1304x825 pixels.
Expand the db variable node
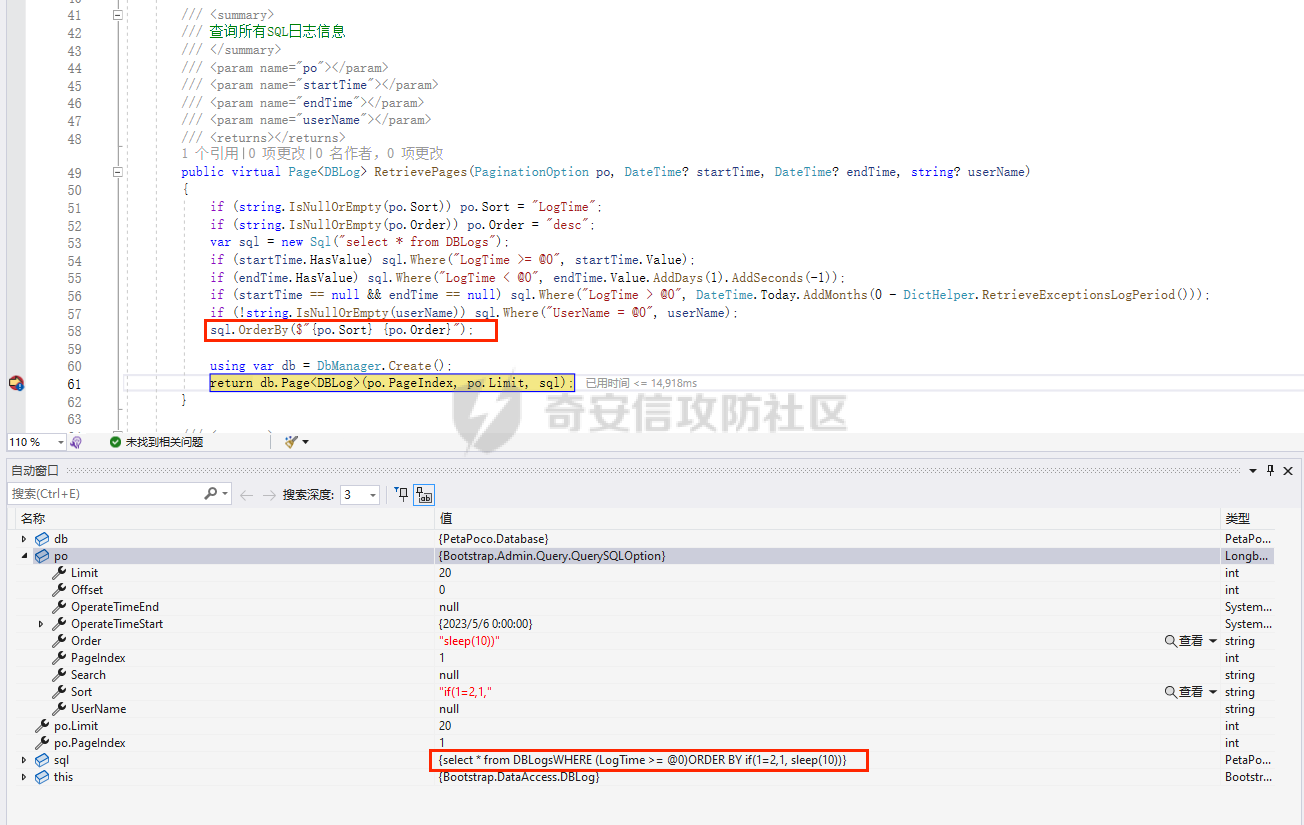[x=25, y=539]
